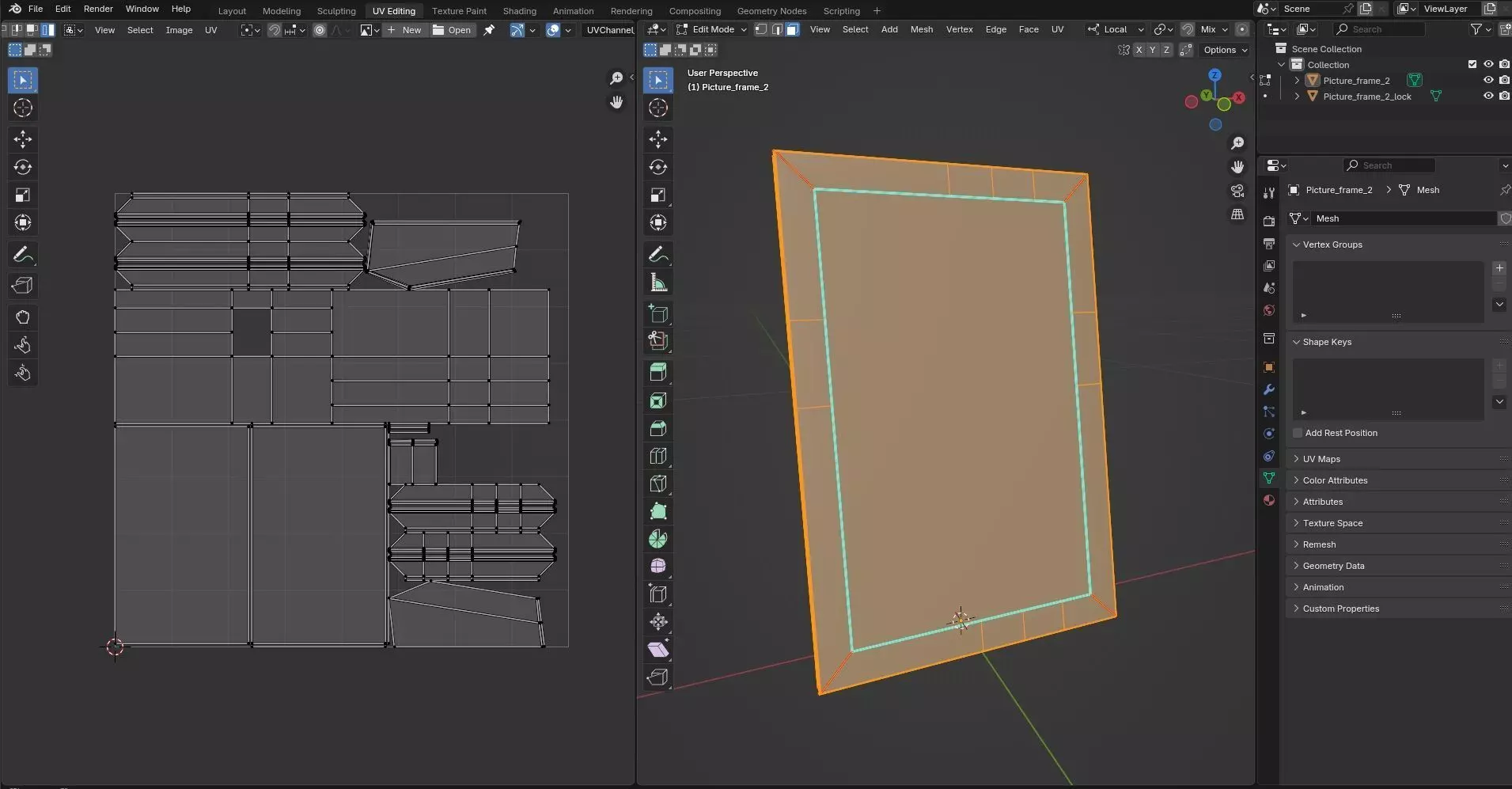The height and width of the screenshot is (789, 1512).
Task: Switch to face select mode in 3D viewport
Action: pyautogui.click(x=792, y=29)
